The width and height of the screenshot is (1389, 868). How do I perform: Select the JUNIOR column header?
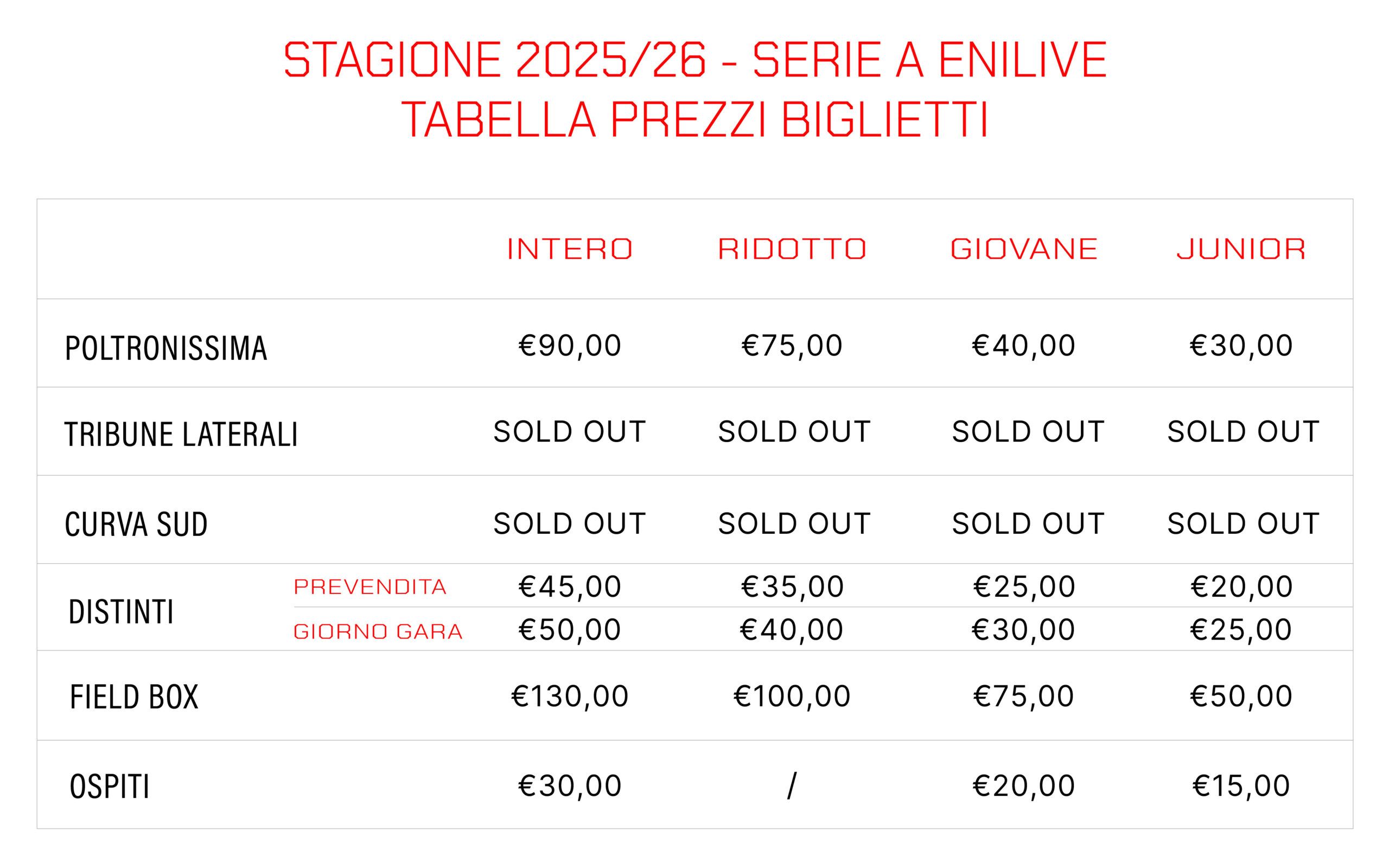(x=1241, y=249)
